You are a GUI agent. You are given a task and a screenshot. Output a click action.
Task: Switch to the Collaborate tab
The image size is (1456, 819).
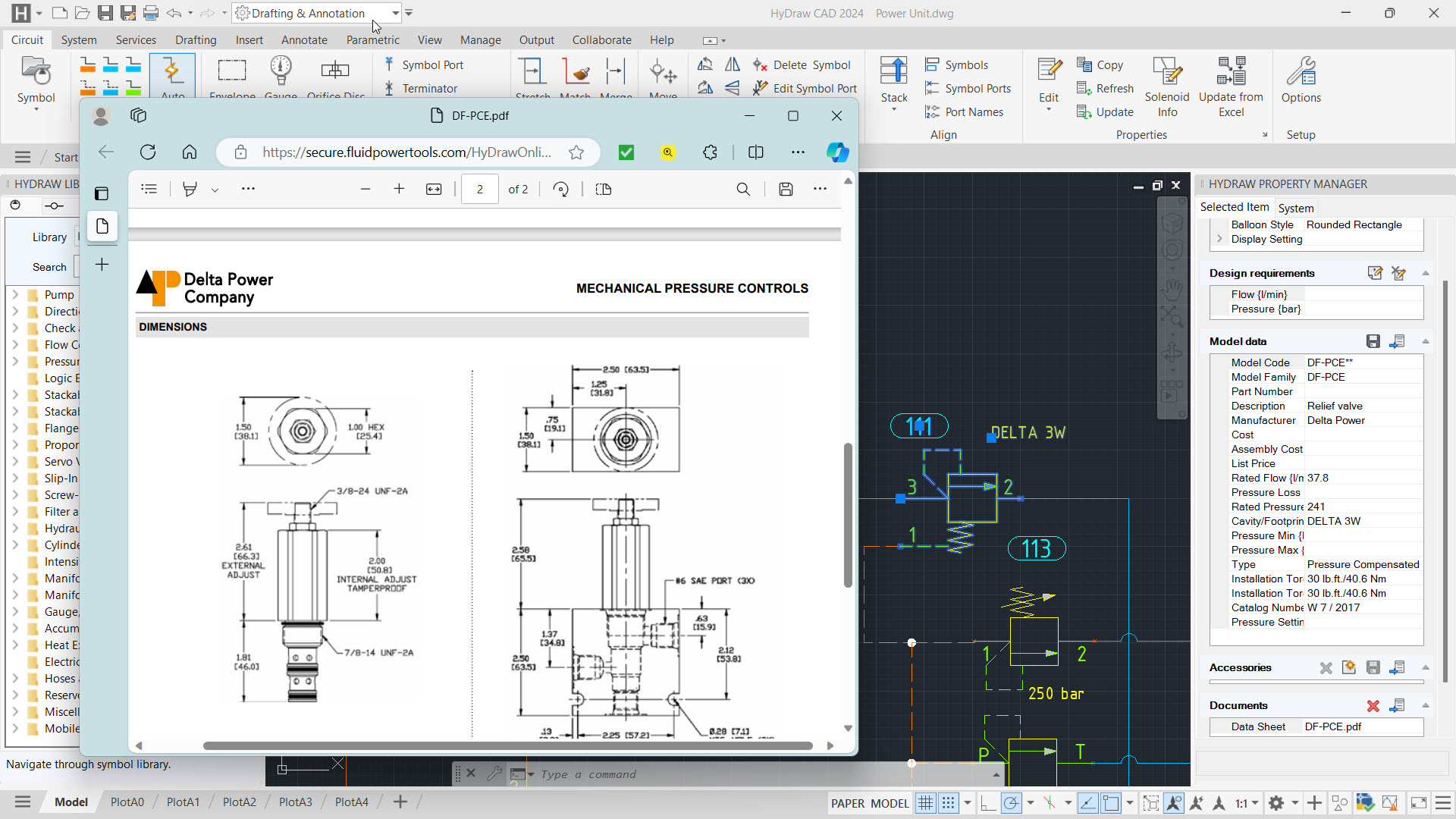coord(601,40)
